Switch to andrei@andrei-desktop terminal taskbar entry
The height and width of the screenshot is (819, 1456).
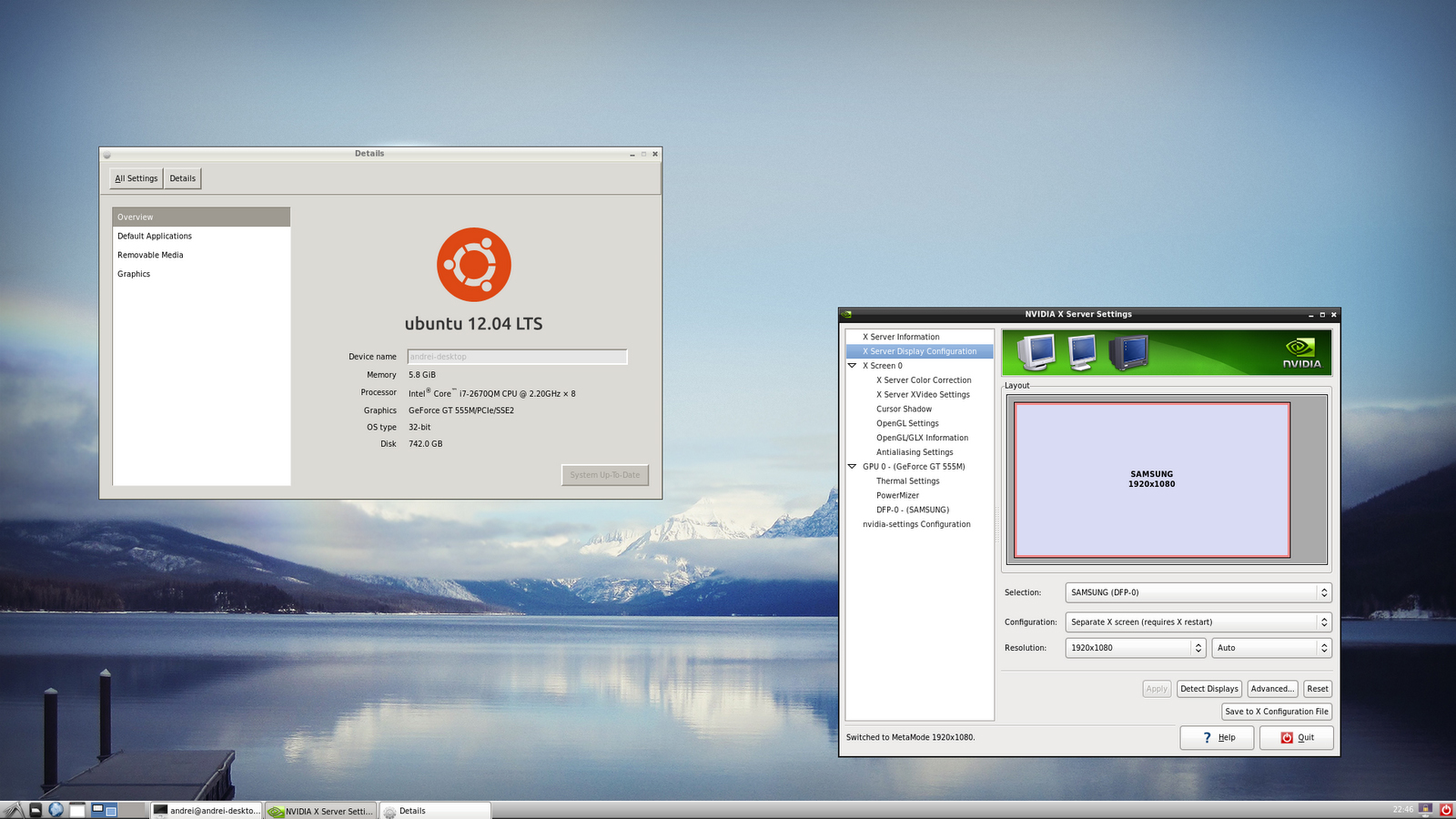[x=207, y=811]
